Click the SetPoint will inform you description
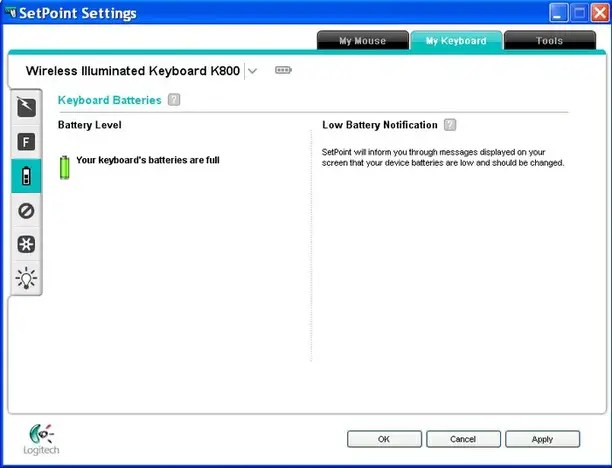612x468 pixels. [443, 157]
